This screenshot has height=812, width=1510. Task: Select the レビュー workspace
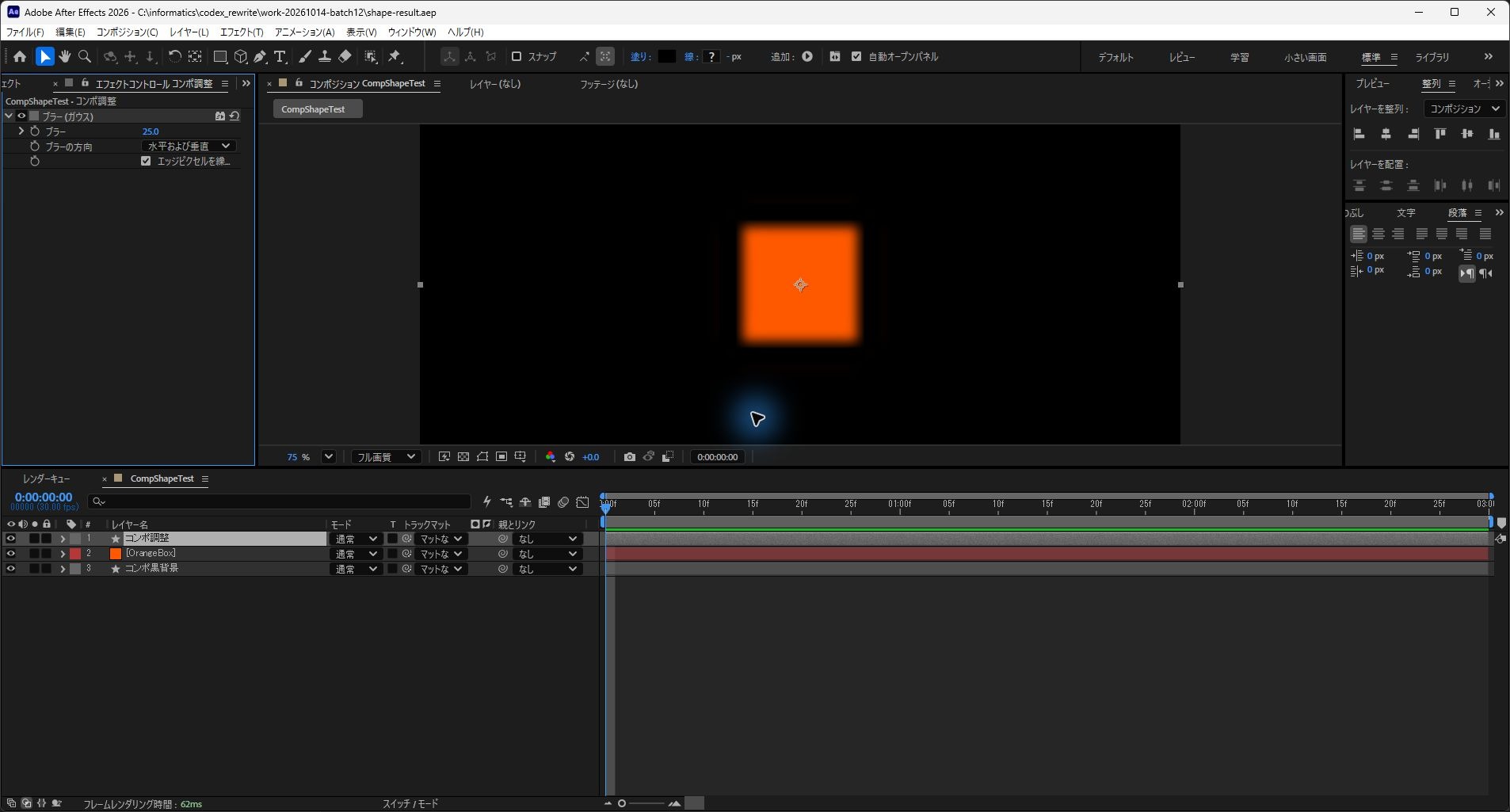click(x=1182, y=57)
